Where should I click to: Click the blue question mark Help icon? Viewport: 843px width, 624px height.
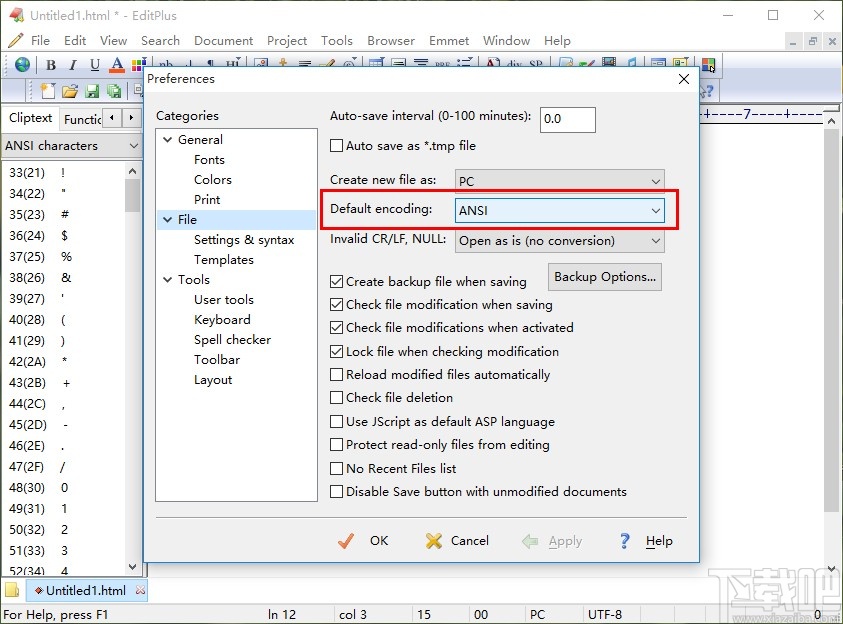point(625,541)
